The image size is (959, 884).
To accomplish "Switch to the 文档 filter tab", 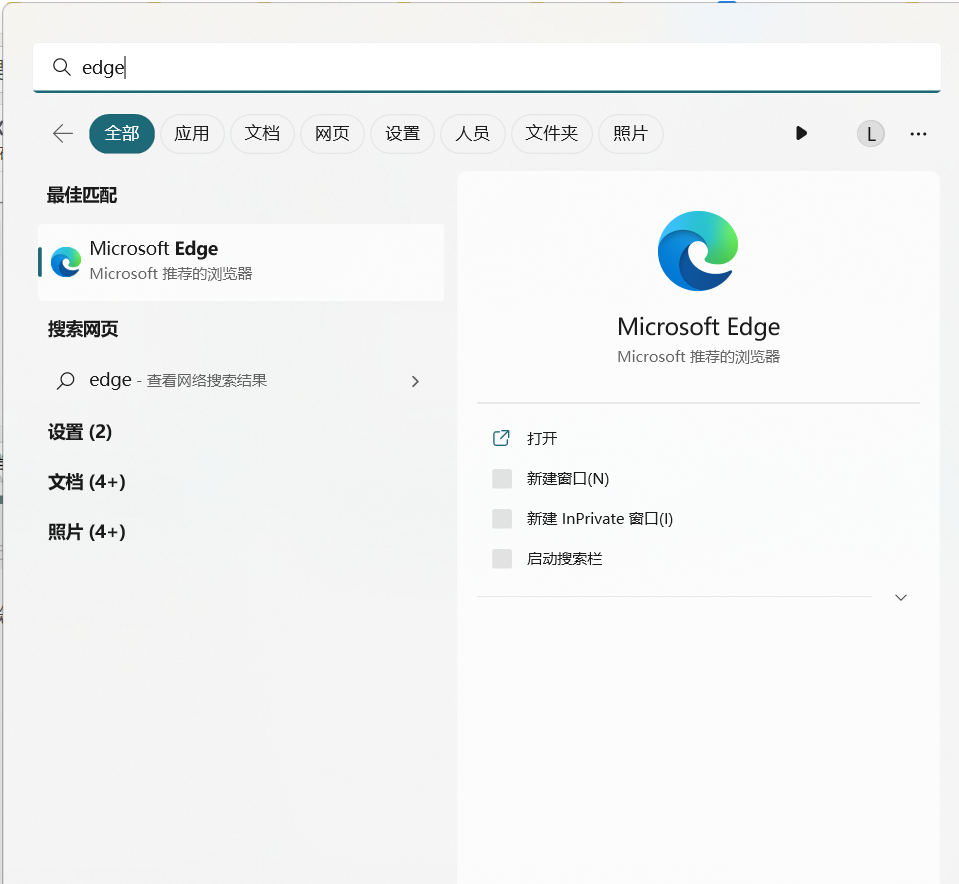I will coord(262,133).
